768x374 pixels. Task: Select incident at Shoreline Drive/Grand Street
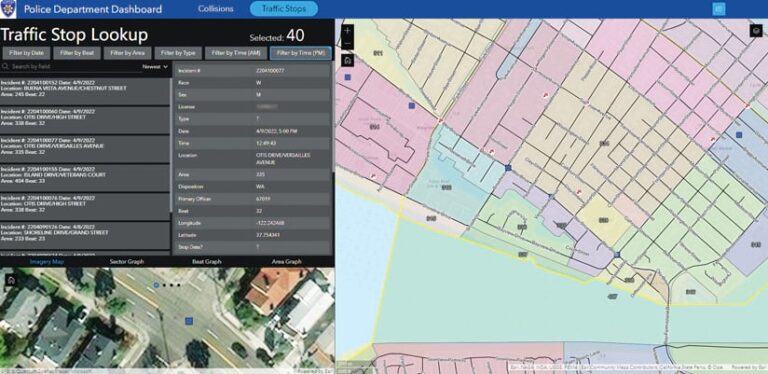[x=85, y=235]
